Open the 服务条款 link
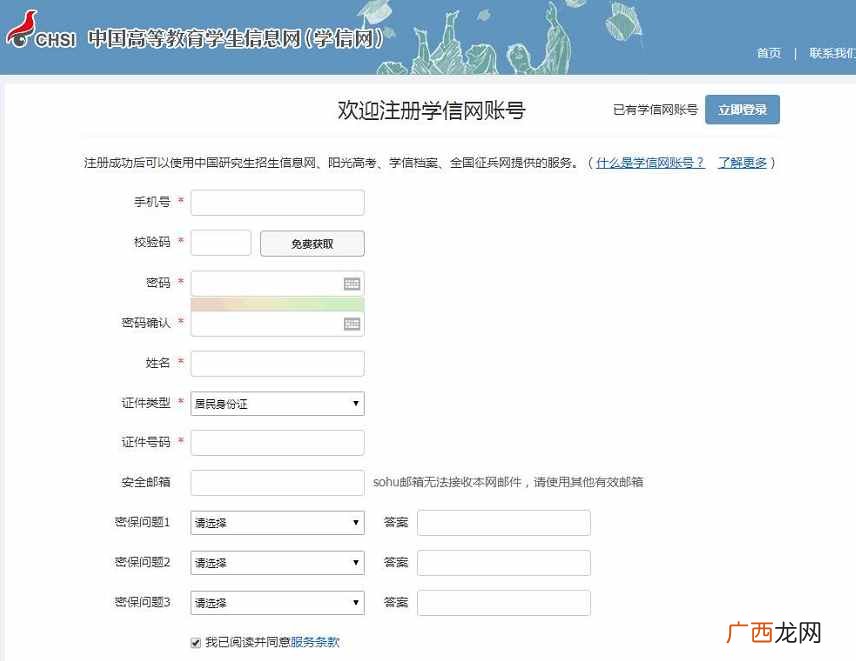The image size is (856, 661). (315, 642)
